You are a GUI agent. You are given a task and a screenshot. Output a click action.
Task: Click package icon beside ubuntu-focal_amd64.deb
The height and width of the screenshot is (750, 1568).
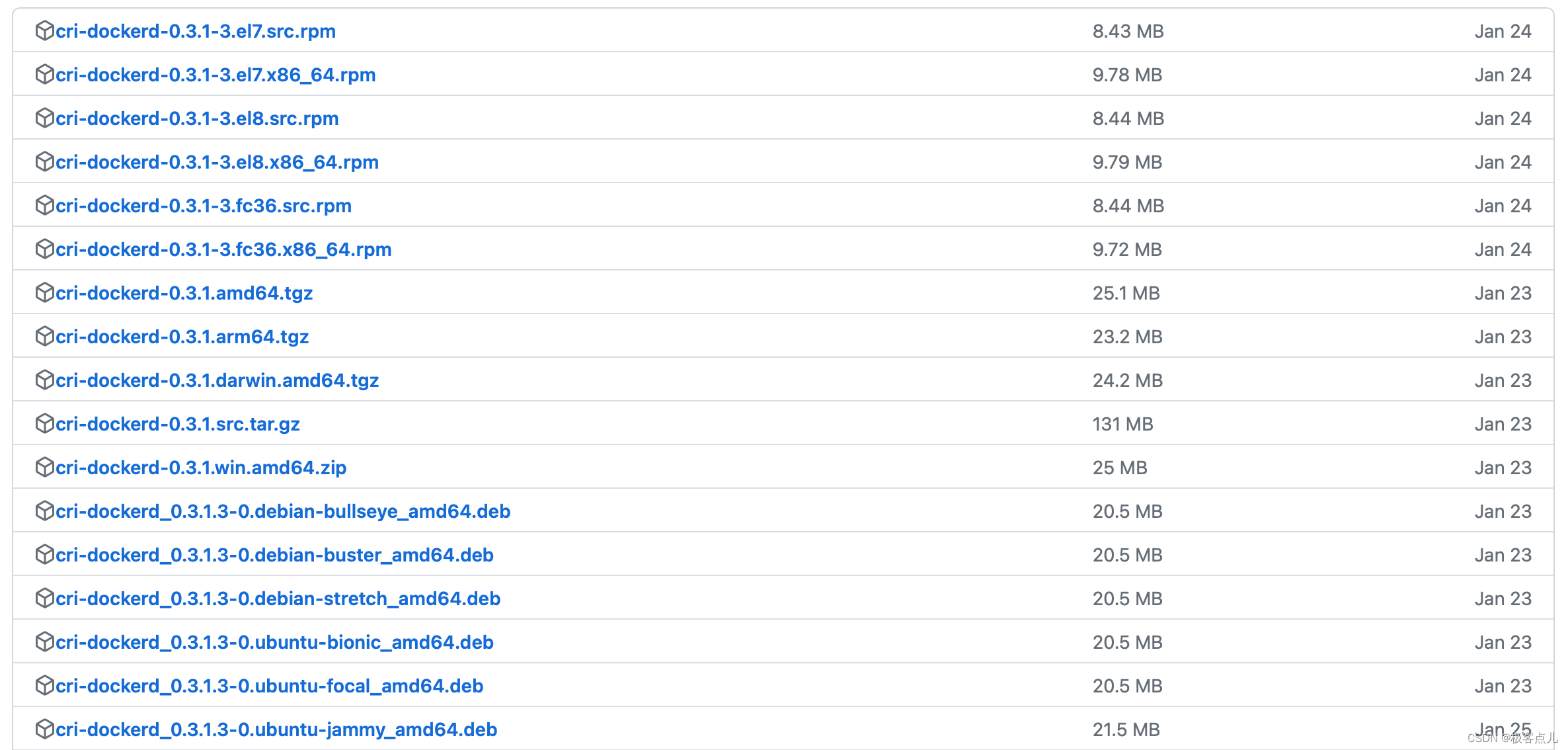point(44,685)
